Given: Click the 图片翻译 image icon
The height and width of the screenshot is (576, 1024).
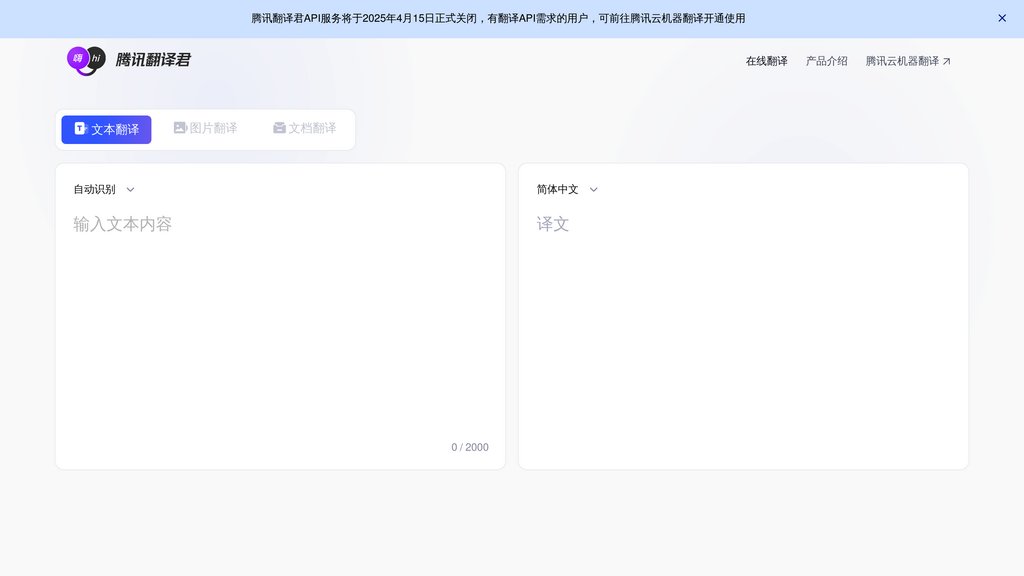Looking at the screenshot, I should click(x=180, y=128).
